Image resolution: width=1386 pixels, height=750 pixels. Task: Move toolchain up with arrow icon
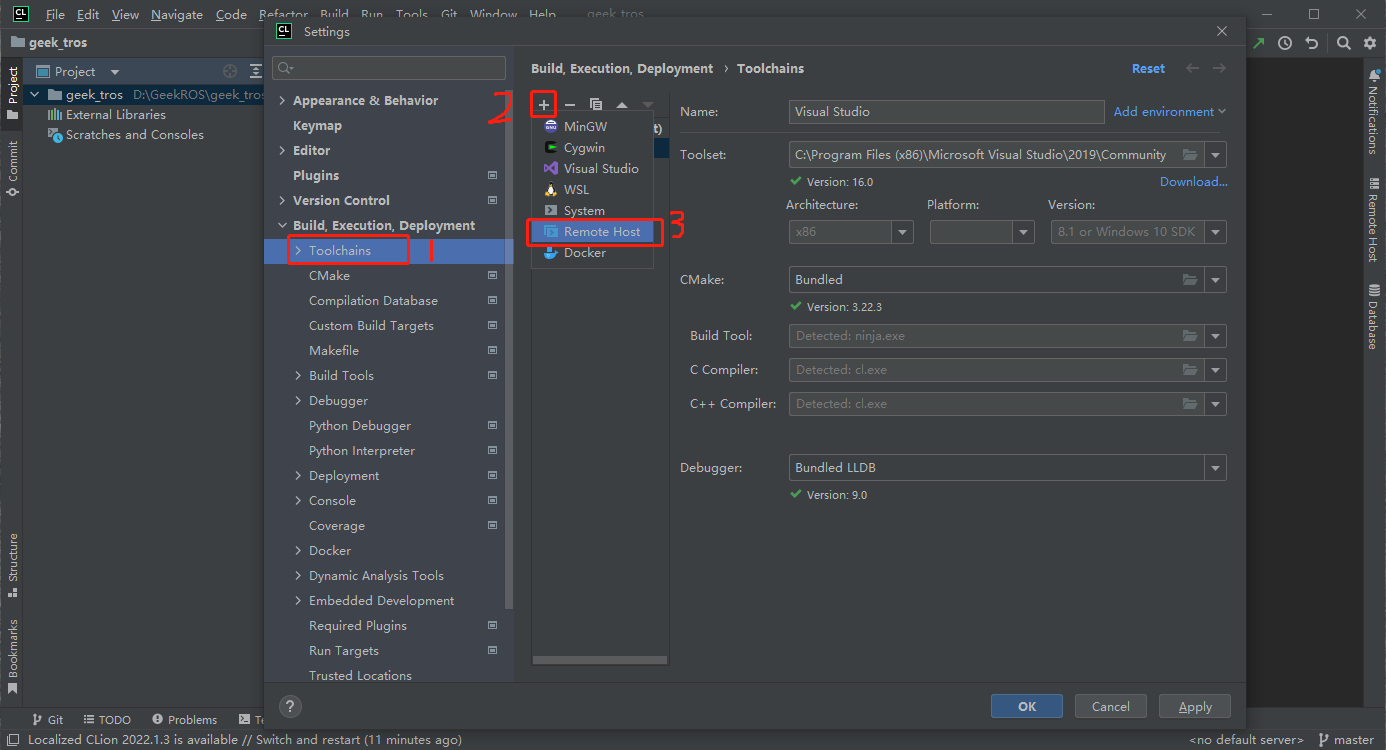pos(622,104)
